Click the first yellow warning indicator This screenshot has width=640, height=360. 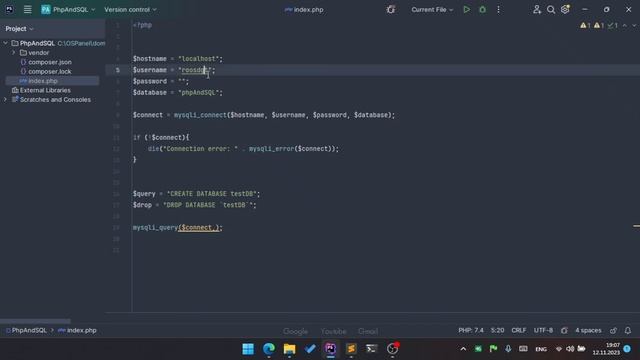coord(585,25)
